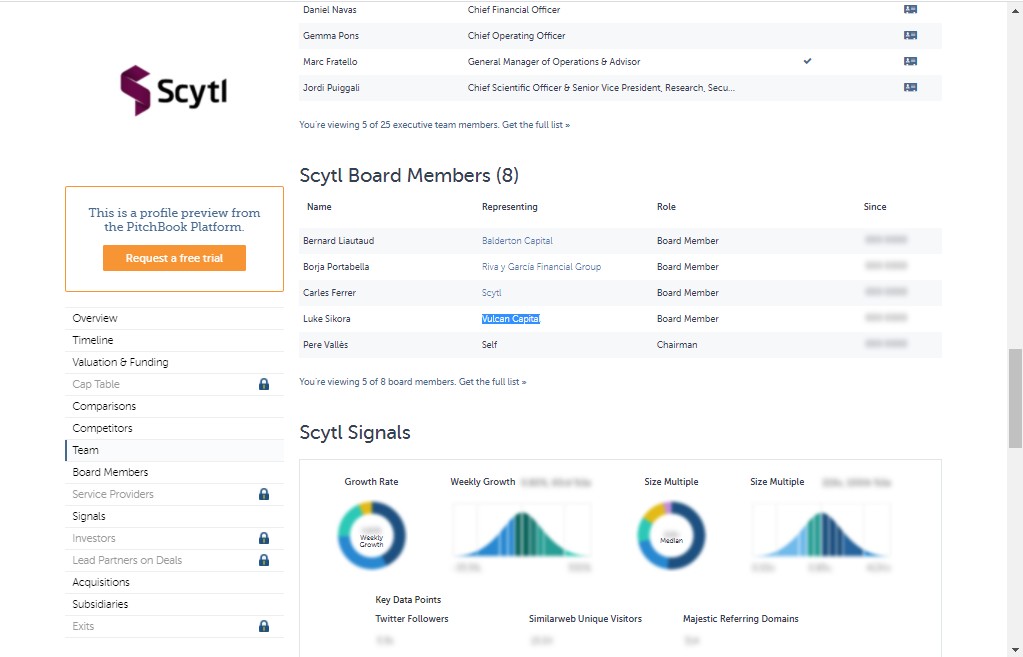Open Valuation & Funding section

[x=174, y=362]
